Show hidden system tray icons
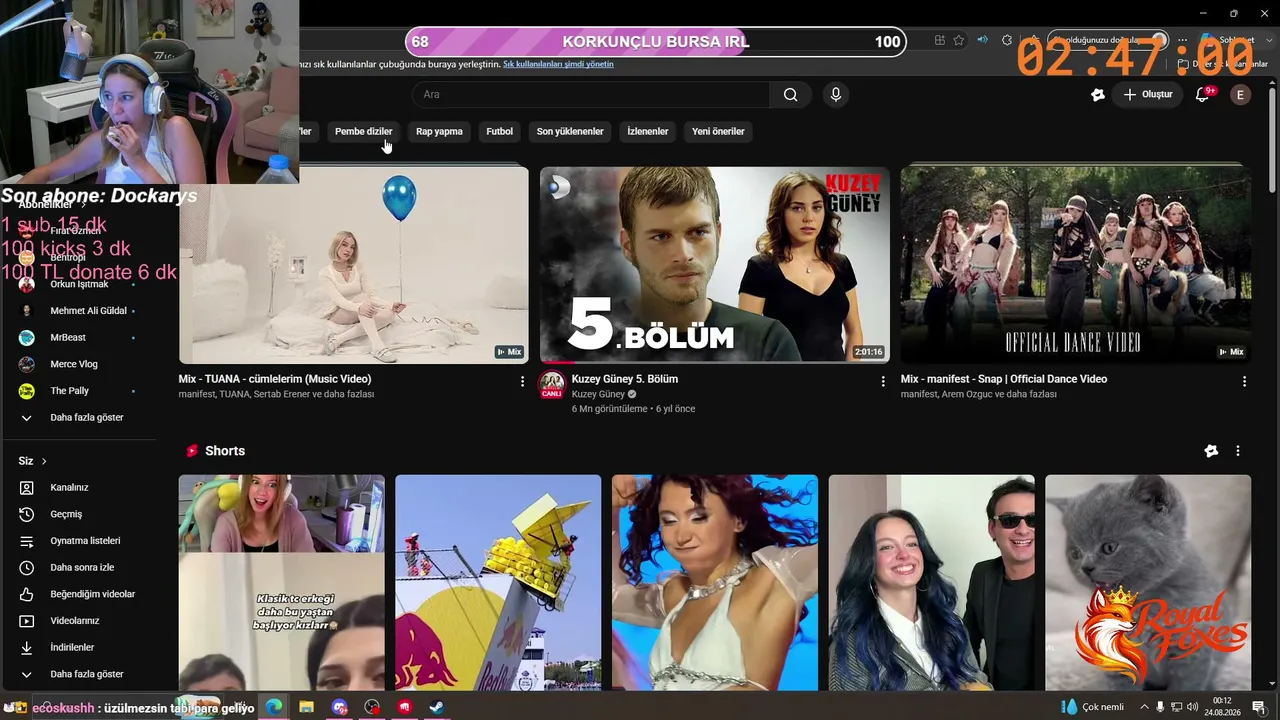The width and height of the screenshot is (1280, 720). (1144, 707)
